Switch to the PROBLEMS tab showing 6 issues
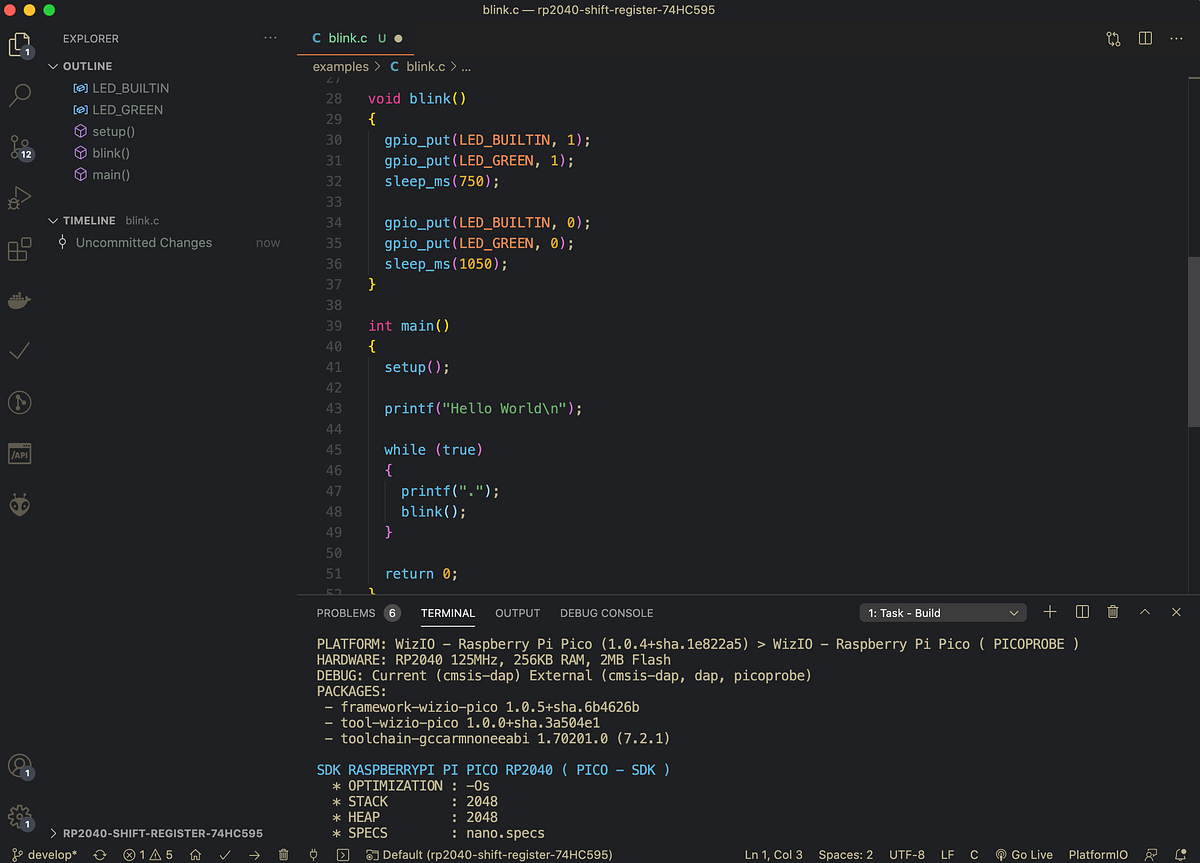 345,613
